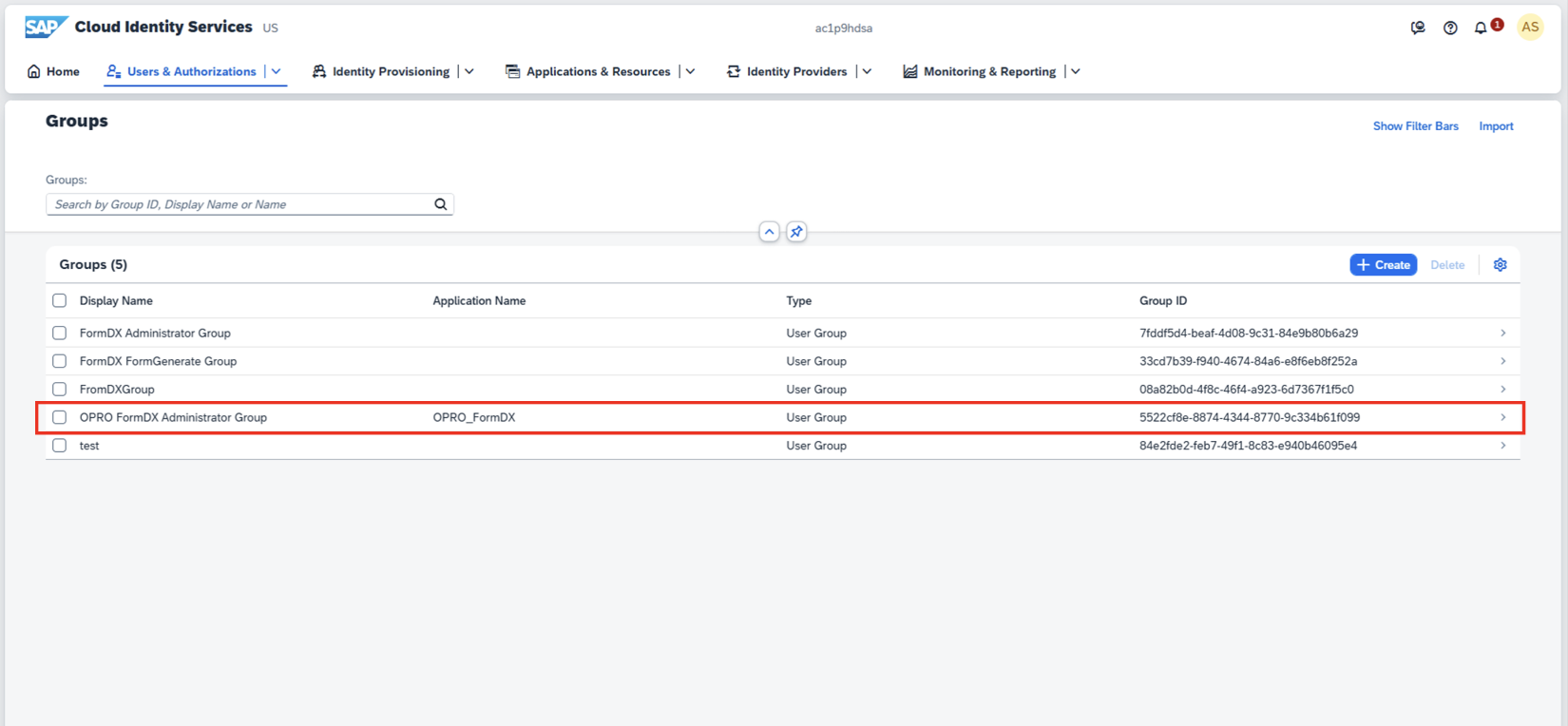The height and width of the screenshot is (726, 1568).
Task: Expand the Identity Provisioning dropdown arrow
Action: click(469, 71)
